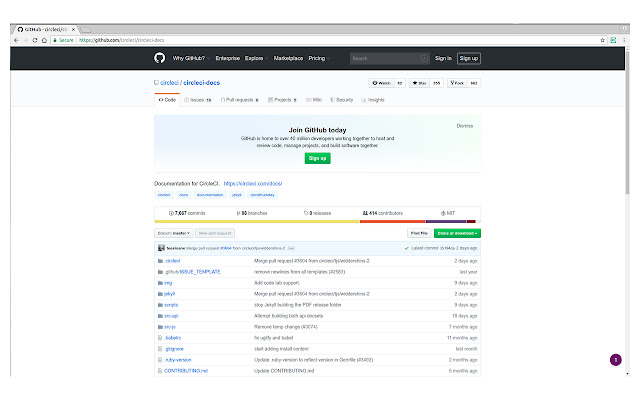Open the Explore dropdown menu
Screen dimensions: 640x400
tap(256, 58)
